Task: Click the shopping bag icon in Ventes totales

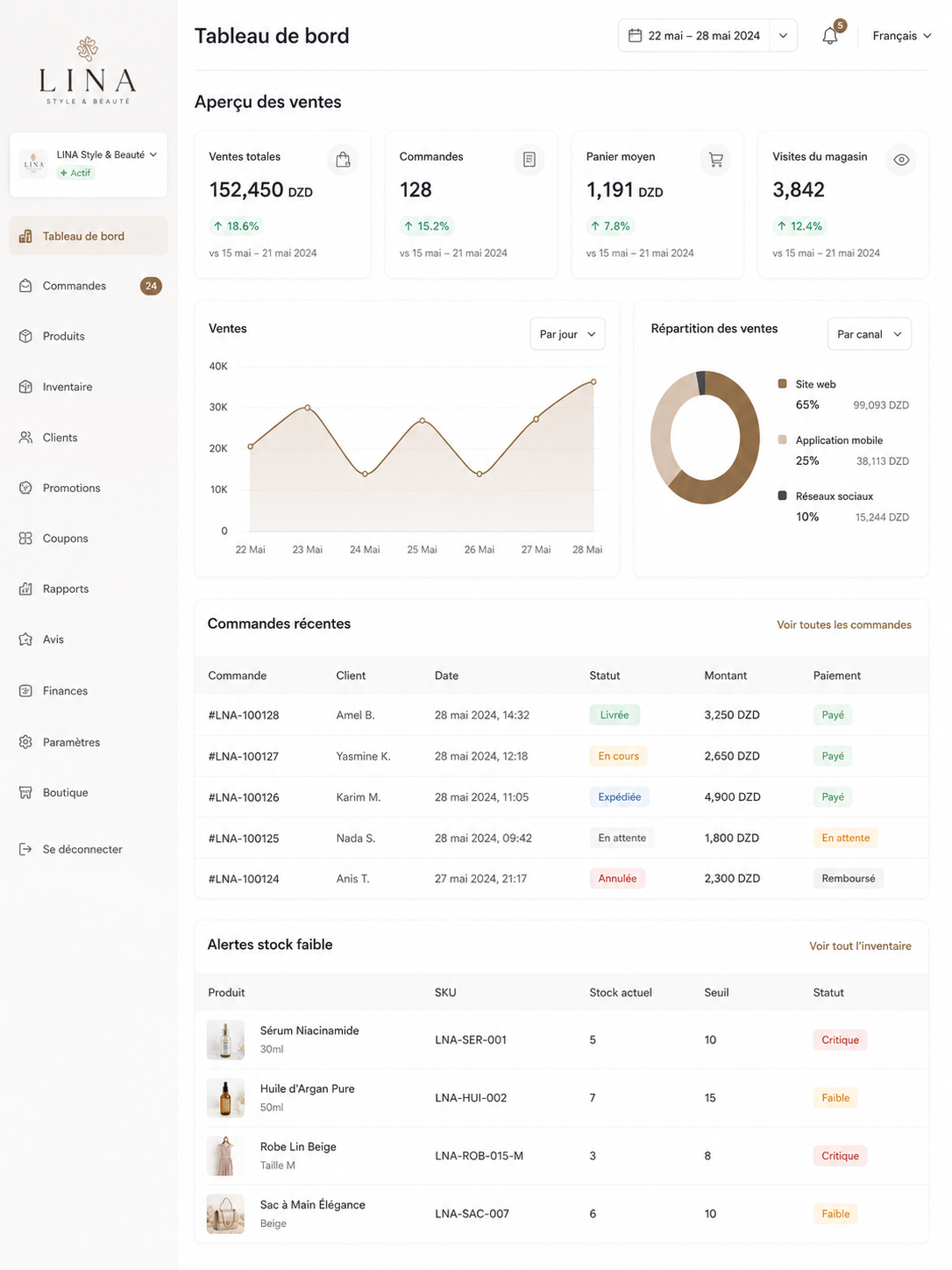Action: pyautogui.click(x=343, y=160)
